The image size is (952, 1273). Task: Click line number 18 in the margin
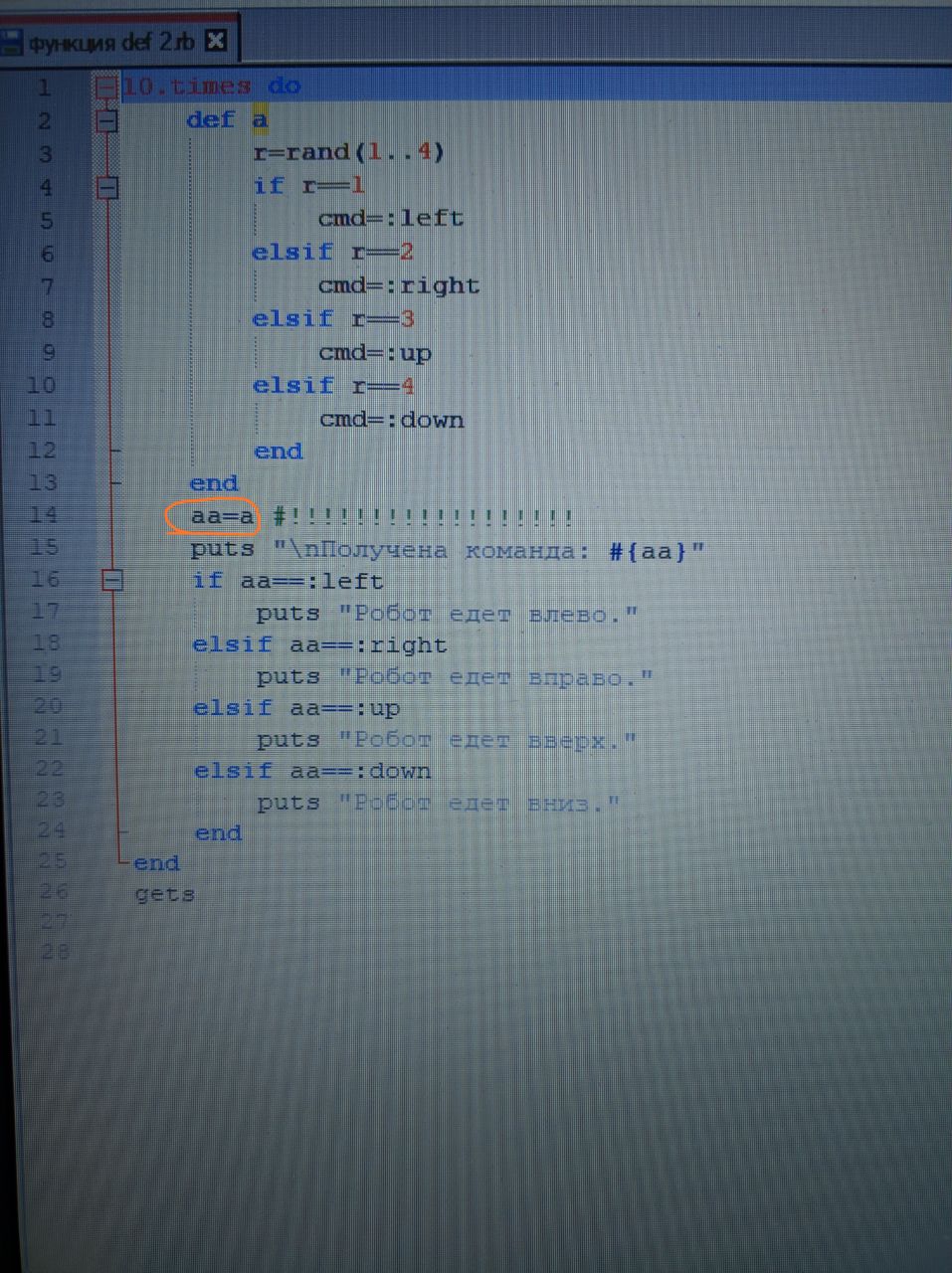(x=47, y=641)
